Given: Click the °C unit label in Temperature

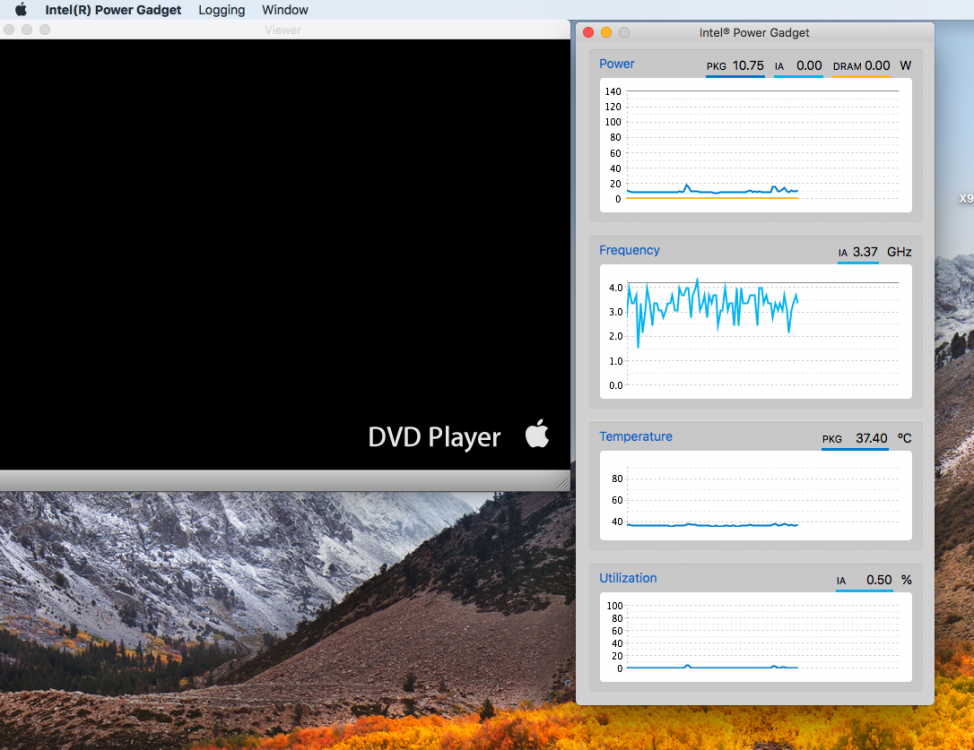Looking at the screenshot, I should [904, 438].
